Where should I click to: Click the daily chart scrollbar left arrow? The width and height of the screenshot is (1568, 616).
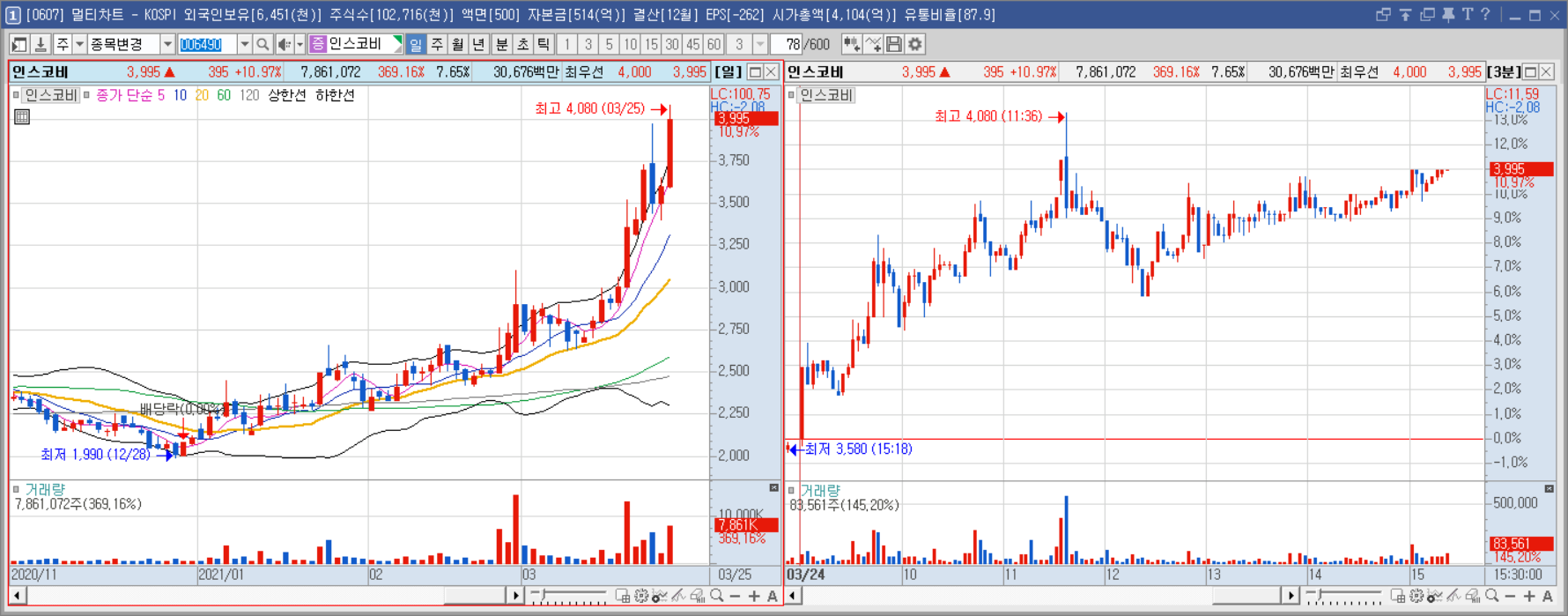(17, 597)
